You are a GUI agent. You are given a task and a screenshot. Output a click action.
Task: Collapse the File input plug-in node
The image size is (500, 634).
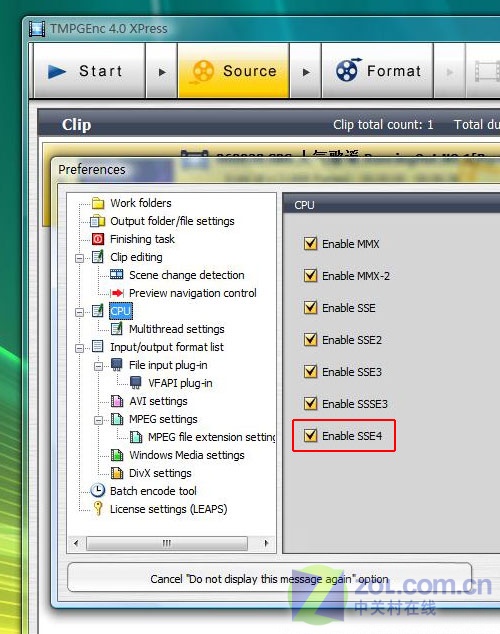98,366
